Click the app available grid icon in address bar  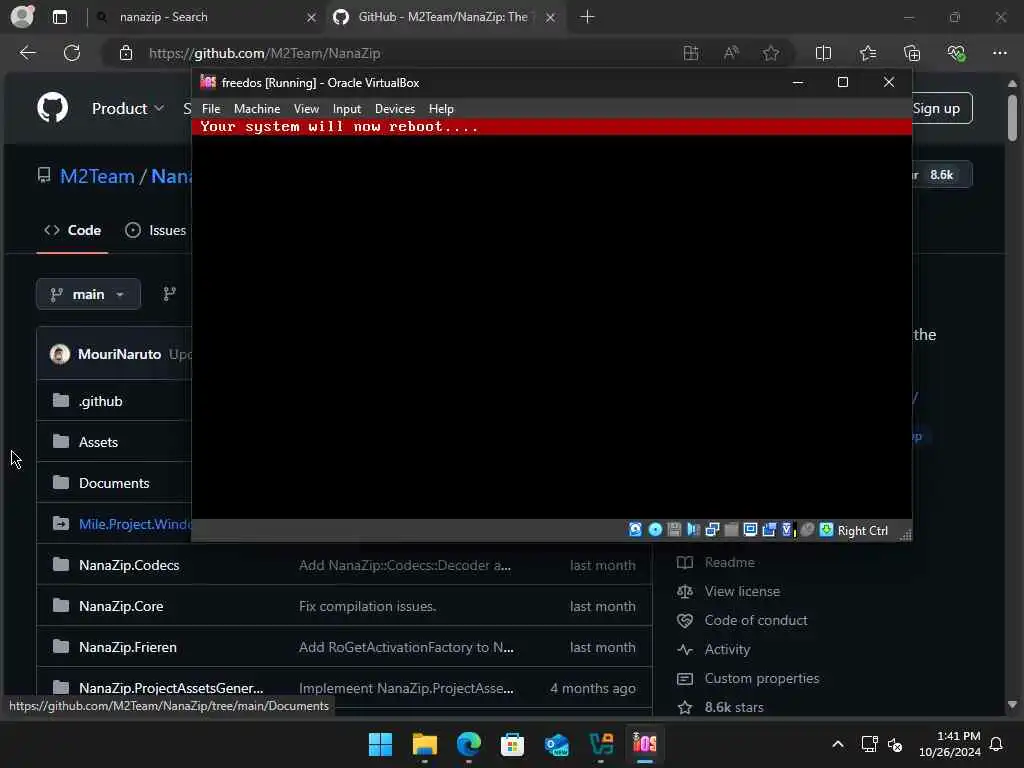click(x=691, y=54)
